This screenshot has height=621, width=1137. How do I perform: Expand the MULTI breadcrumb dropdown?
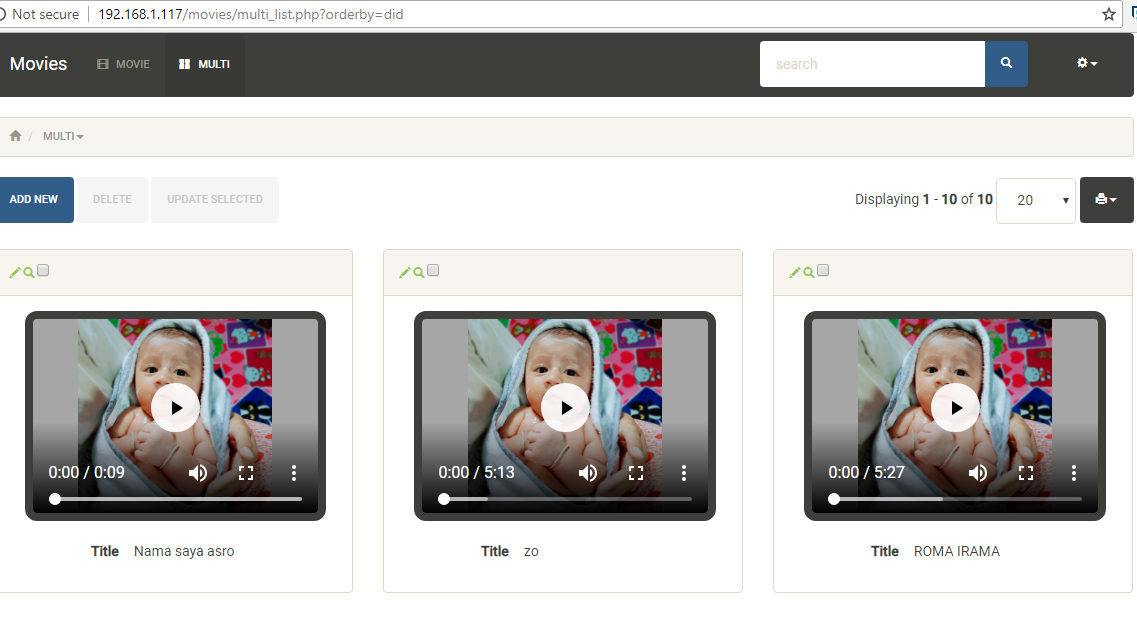tap(62, 136)
